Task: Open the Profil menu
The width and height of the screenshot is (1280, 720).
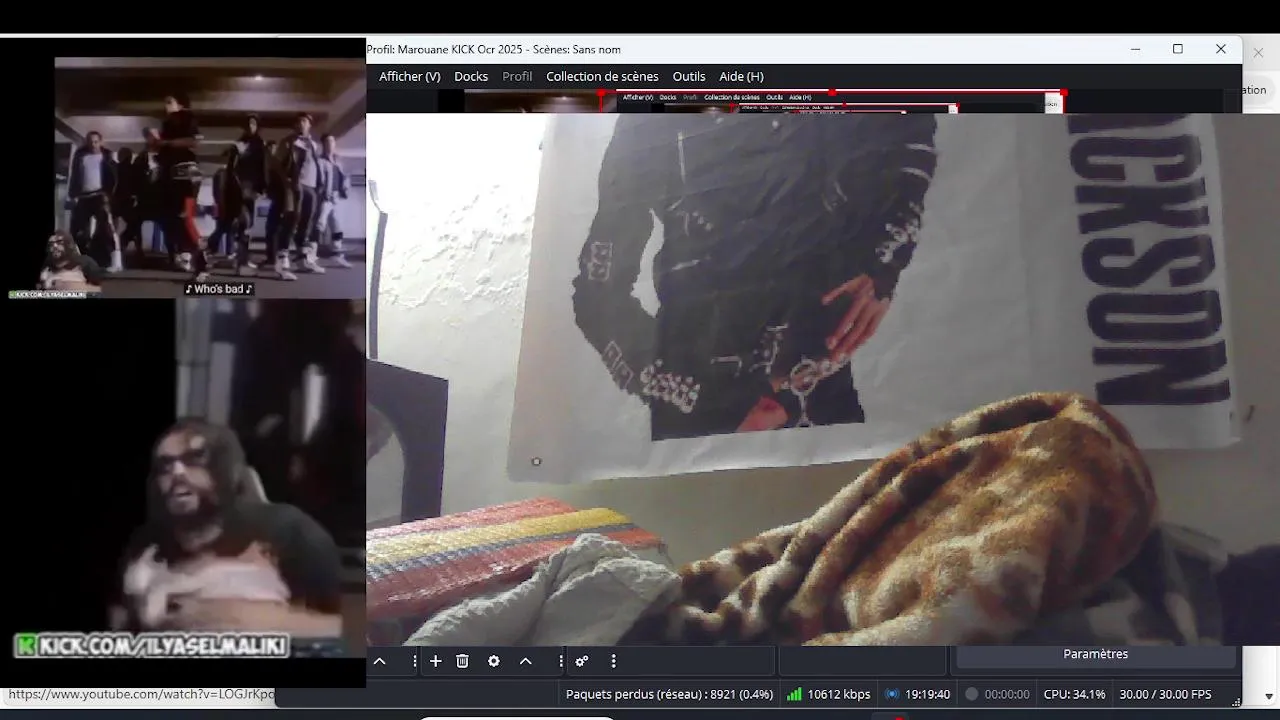Action: coord(517,76)
